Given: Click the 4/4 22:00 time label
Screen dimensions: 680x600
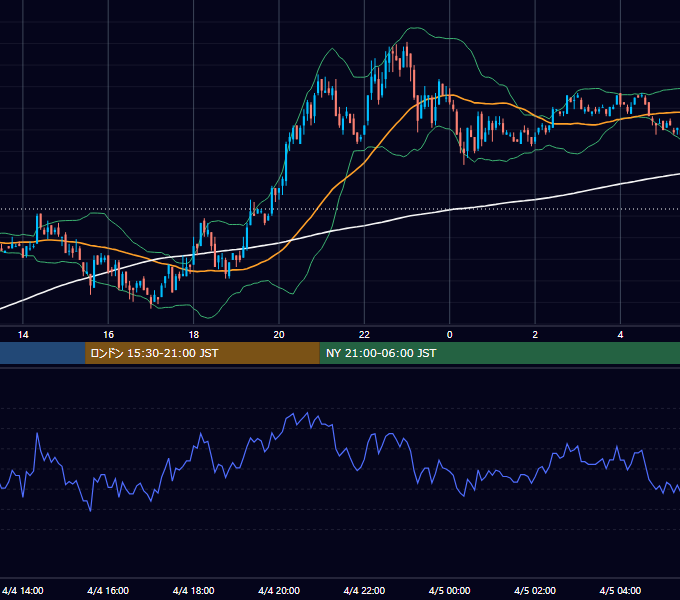Looking at the screenshot, I should pos(364,591).
